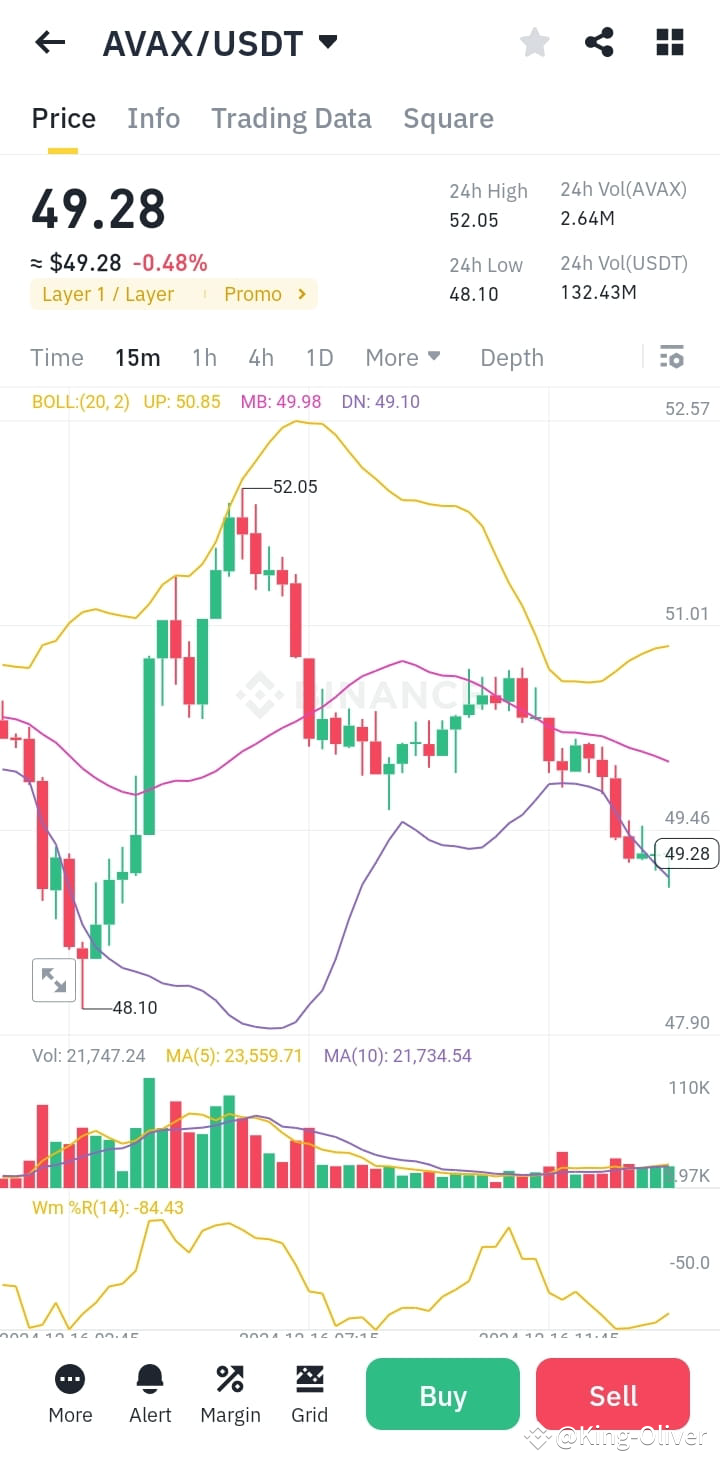Expand chart to fullscreen via corner icon
The height and width of the screenshot is (1459, 720).
click(54, 980)
